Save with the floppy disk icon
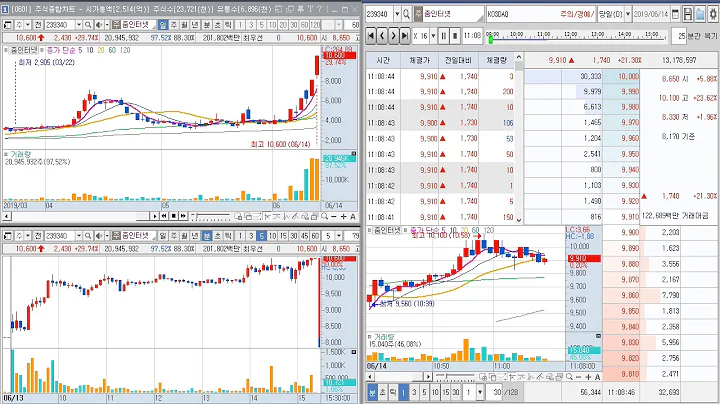This screenshot has width=720, height=404. pos(687,14)
